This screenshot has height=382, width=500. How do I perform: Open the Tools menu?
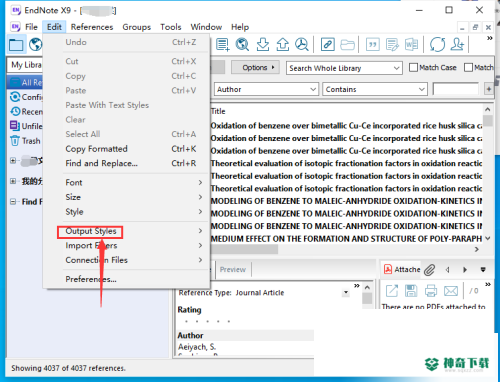[171, 27]
